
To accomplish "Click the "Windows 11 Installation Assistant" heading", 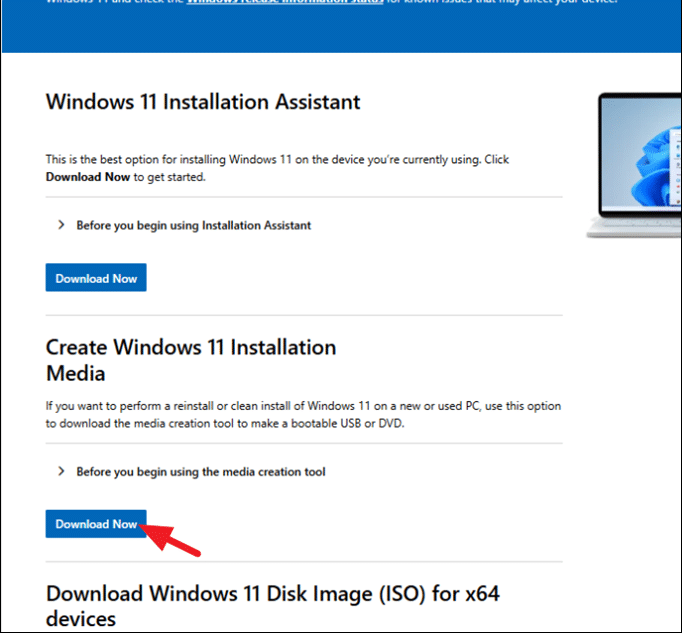I will 203,102.
